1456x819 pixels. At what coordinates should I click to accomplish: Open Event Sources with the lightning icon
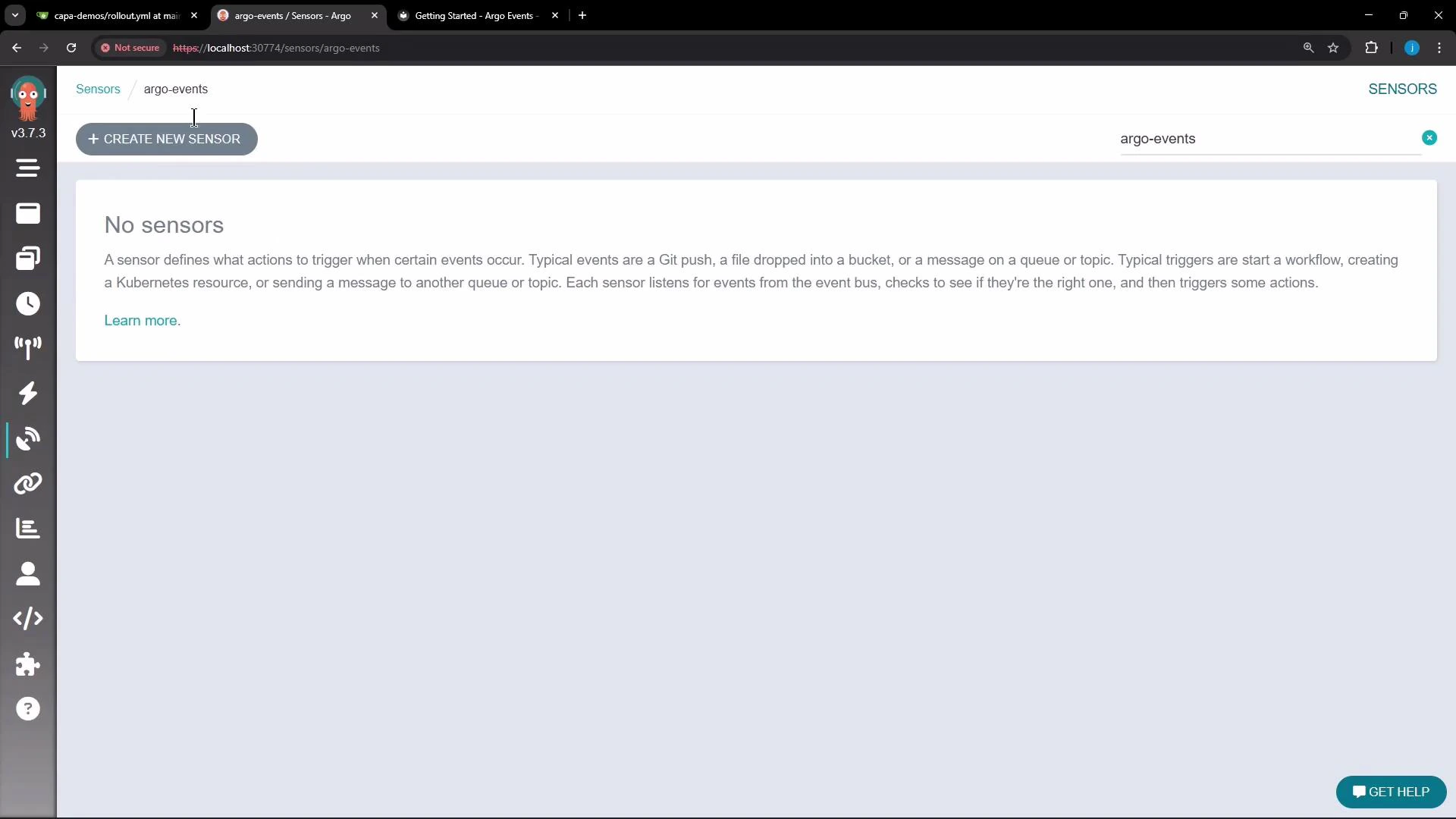(x=27, y=393)
